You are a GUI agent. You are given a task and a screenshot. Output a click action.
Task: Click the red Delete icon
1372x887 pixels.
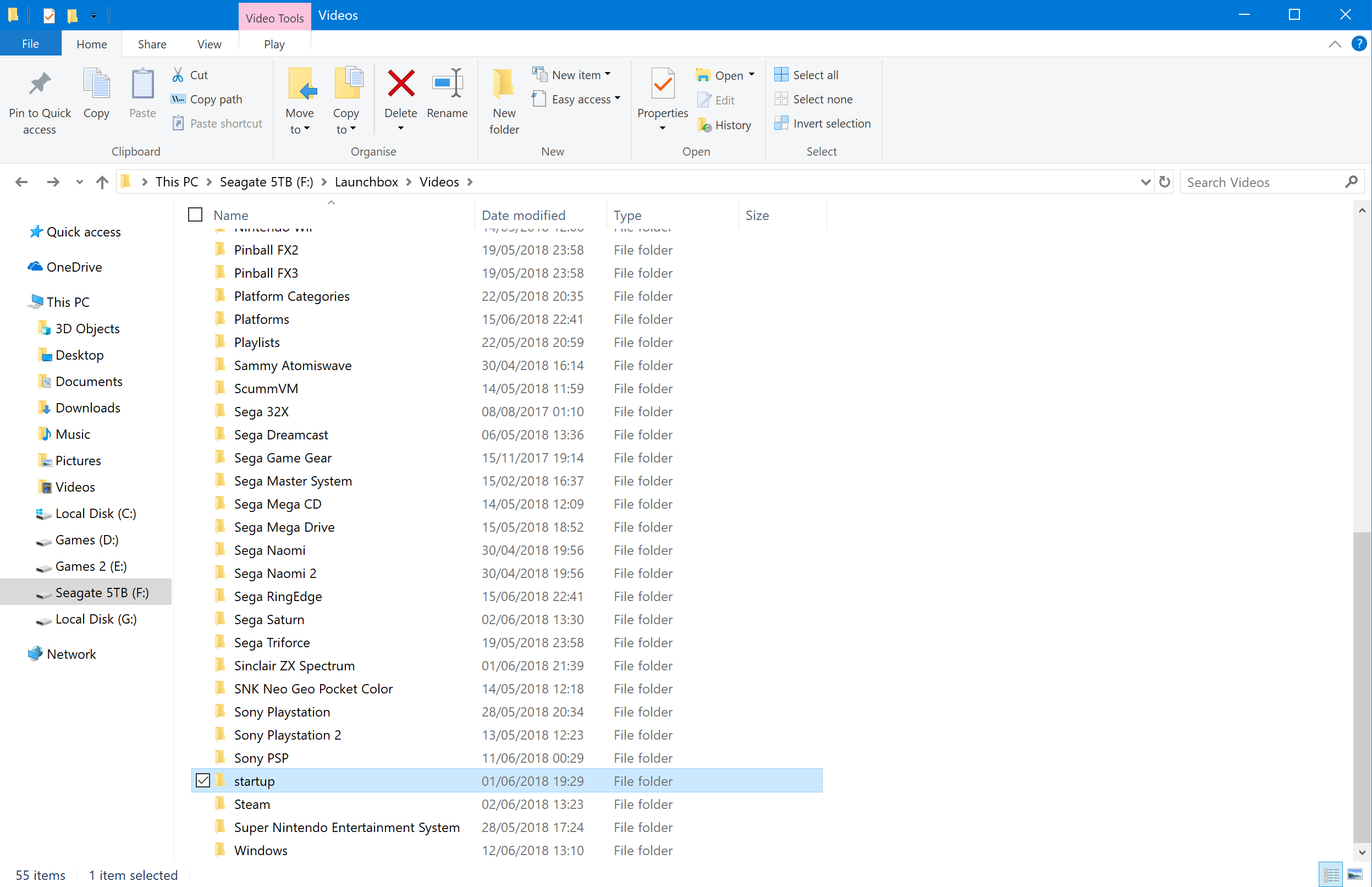tap(401, 84)
